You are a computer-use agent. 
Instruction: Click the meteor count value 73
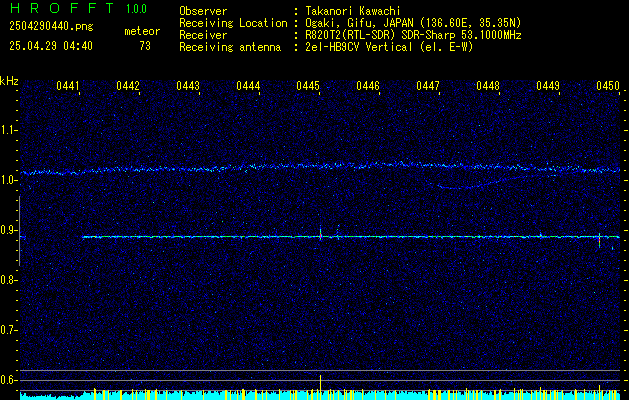pos(145,46)
